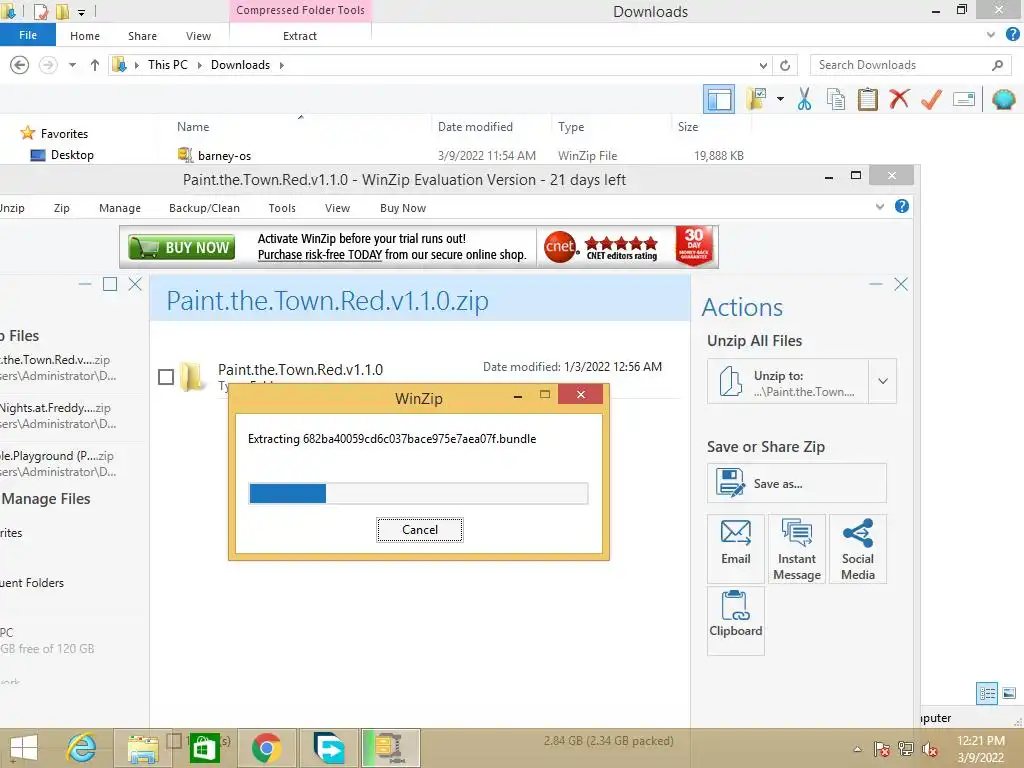Click the Unzip to button in Actions
This screenshot has width=1024, height=768.
(788, 381)
